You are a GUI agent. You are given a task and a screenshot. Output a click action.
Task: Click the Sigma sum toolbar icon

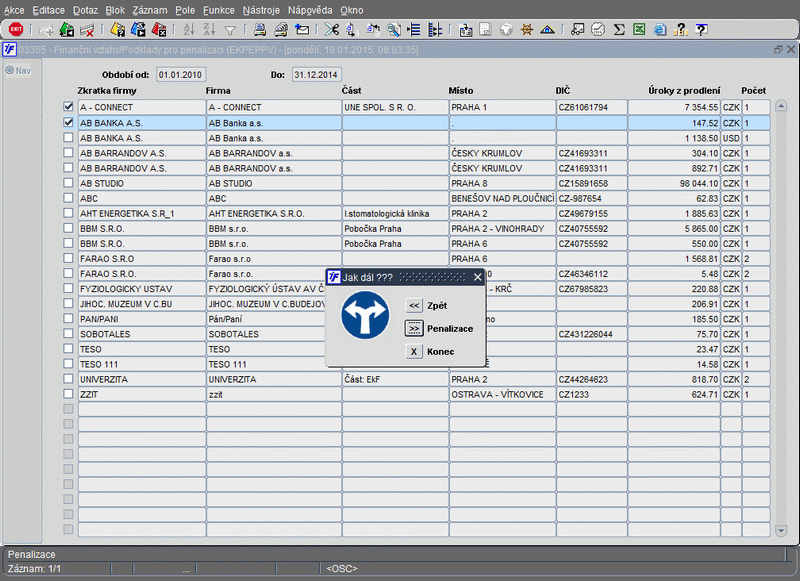pyautogui.click(x=619, y=29)
